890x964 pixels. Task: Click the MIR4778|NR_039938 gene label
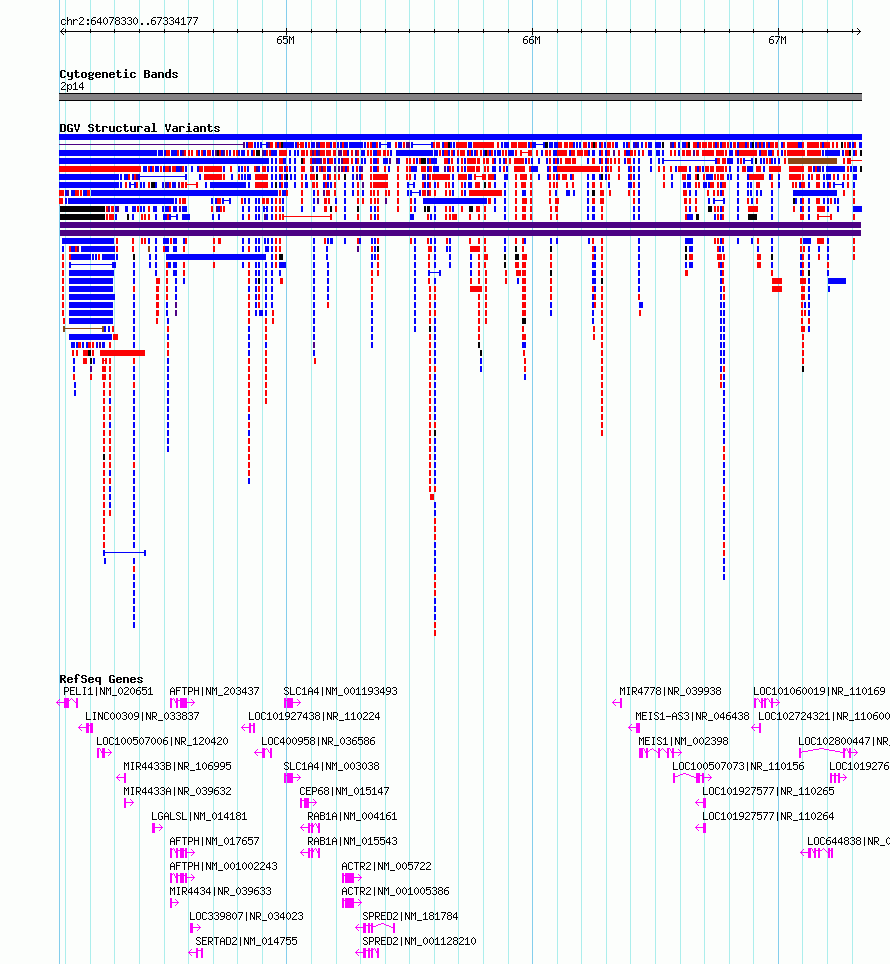coord(671,691)
